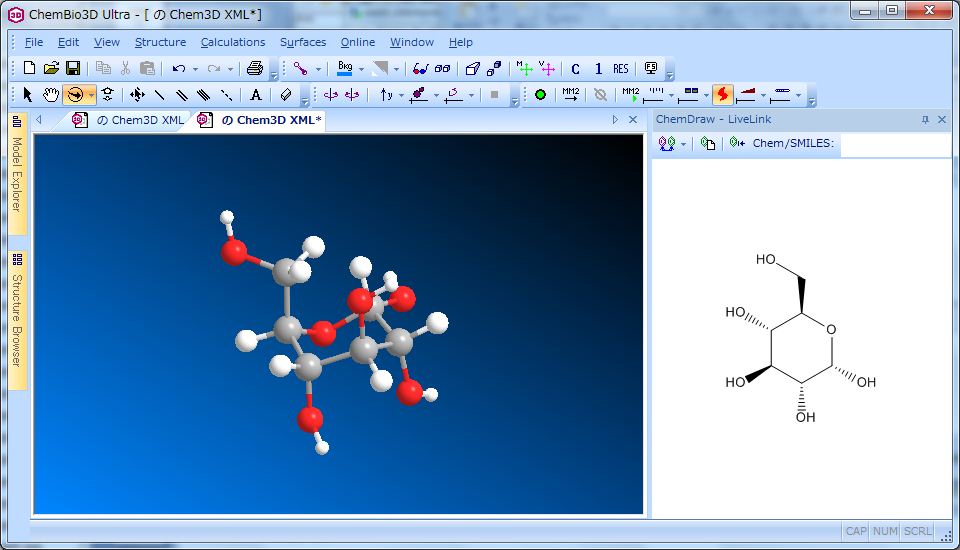Open the View menu
The image size is (960, 550).
(x=107, y=42)
